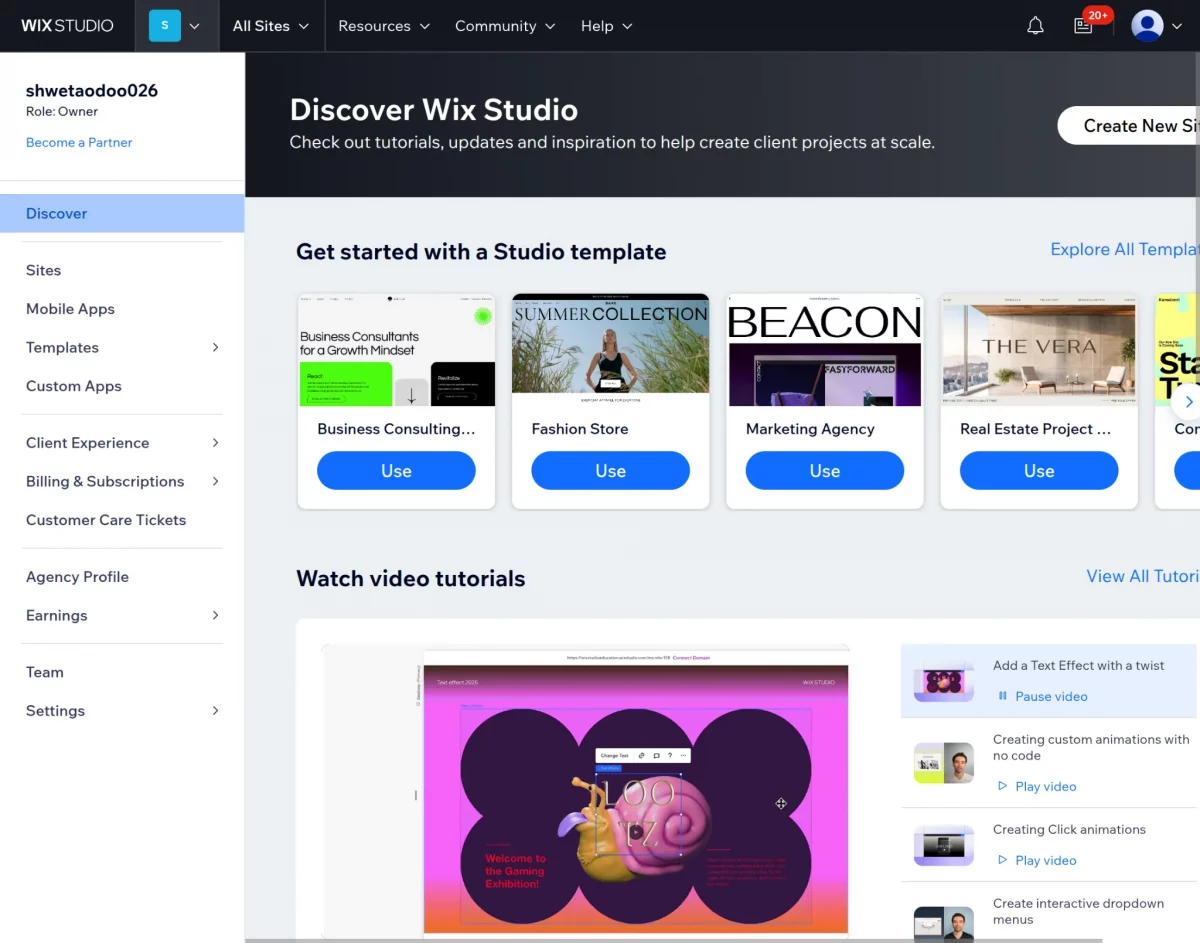This screenshot has width=1200, height=943.
Task: Select 'Add a Text Effect with a twist' title
Action: coord(1078,665)
